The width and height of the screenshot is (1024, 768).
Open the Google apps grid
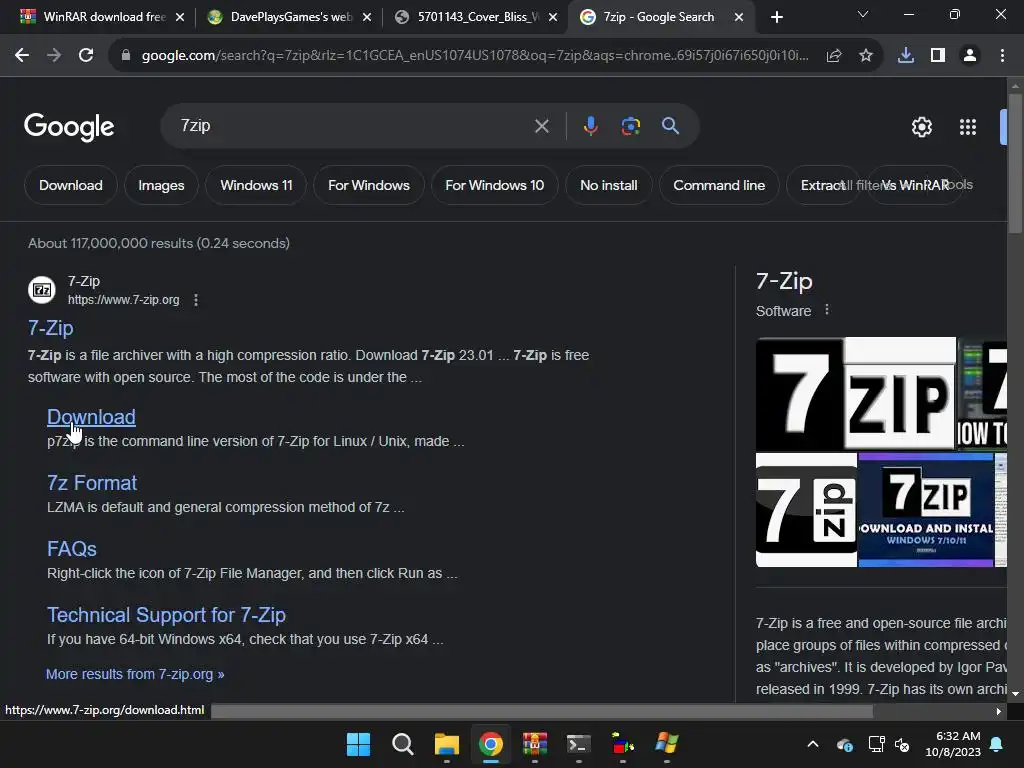(x=968, y=127)
